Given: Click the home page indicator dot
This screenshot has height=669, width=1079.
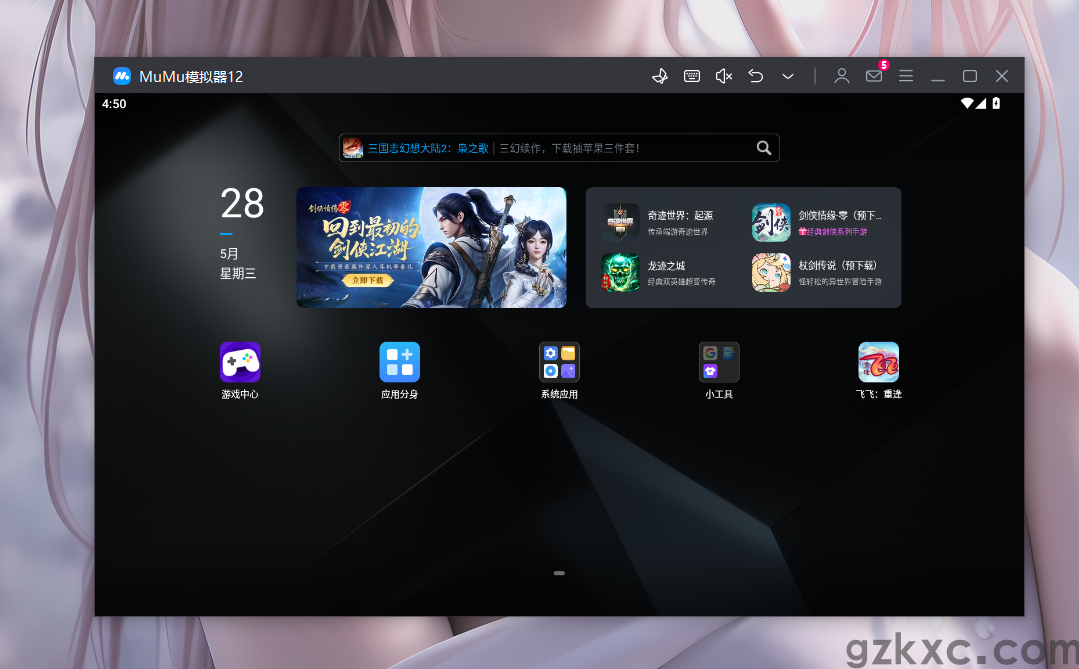Looking at the screenshot, I should click(x=559, y=573).
